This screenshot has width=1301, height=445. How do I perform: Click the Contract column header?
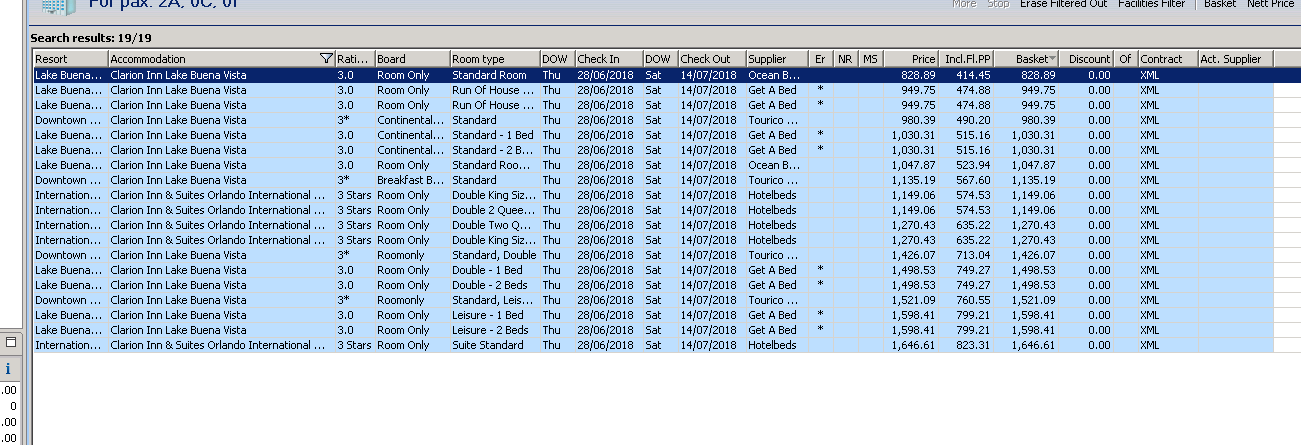coord(1168,59)
